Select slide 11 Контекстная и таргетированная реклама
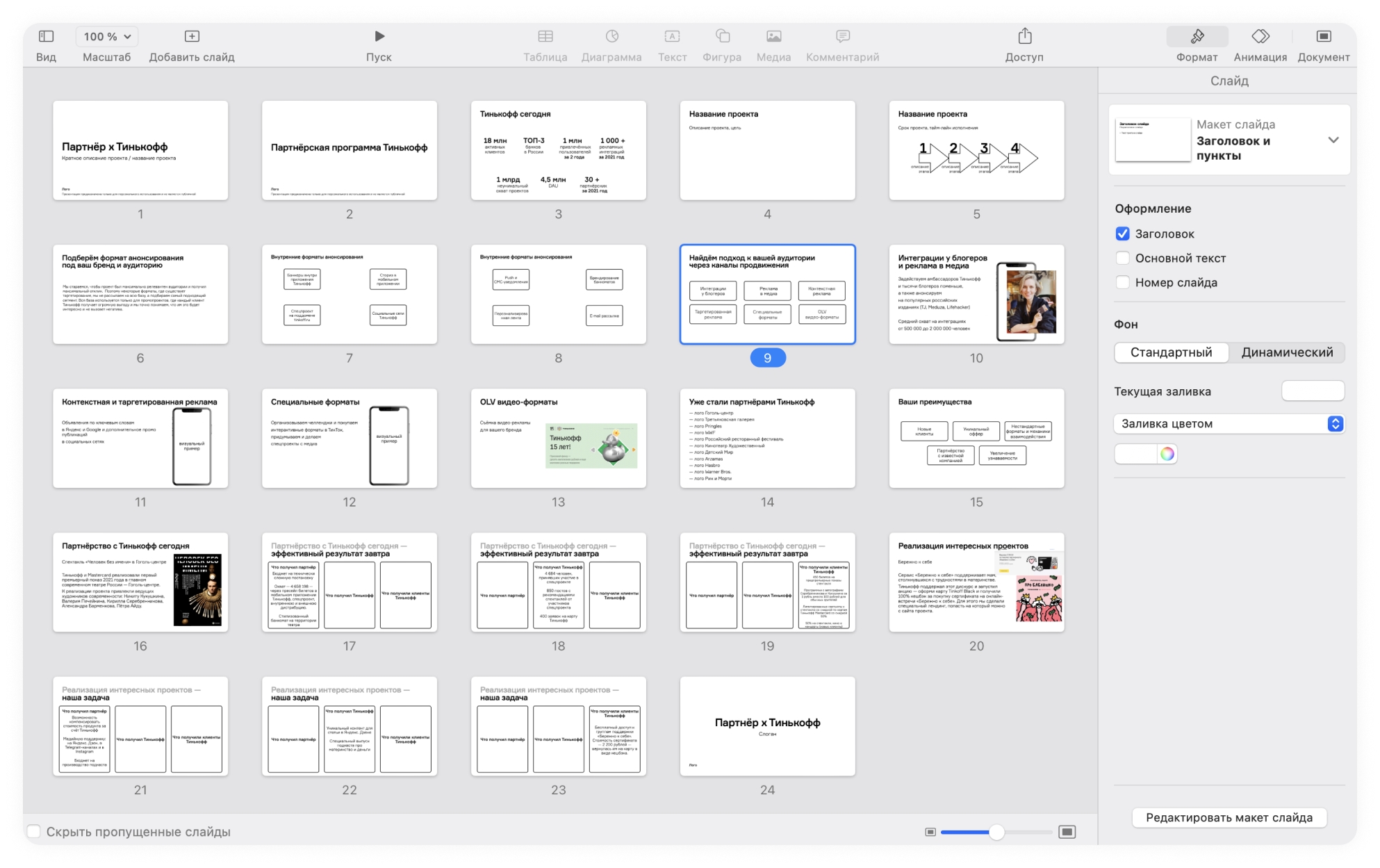 point(140,438)
